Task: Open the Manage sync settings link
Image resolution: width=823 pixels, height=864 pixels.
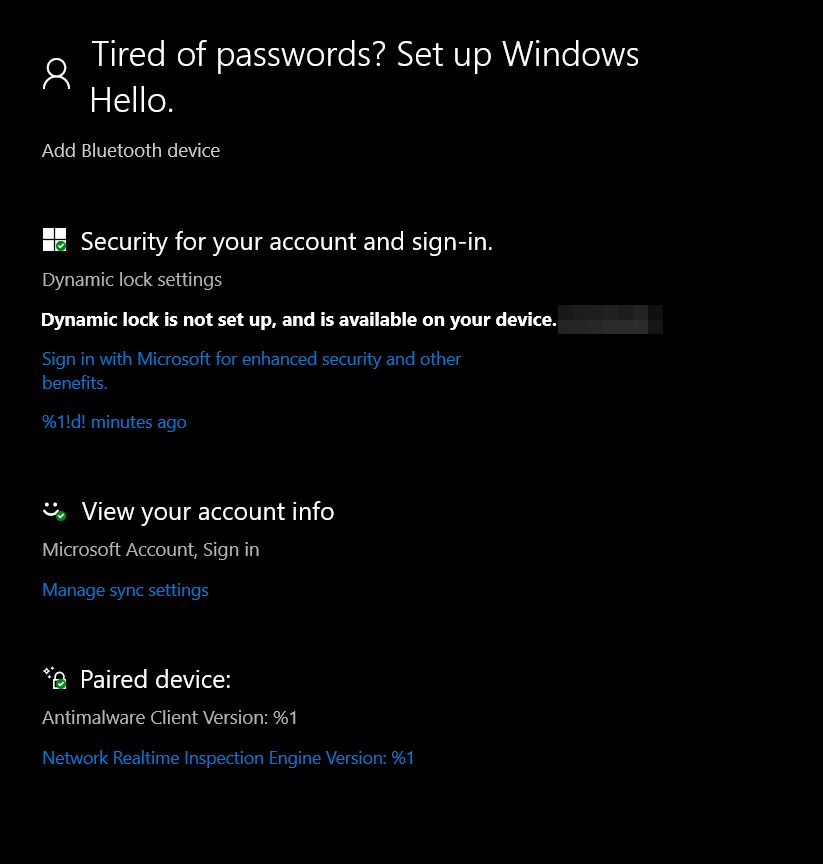Action: click(125, 590)
